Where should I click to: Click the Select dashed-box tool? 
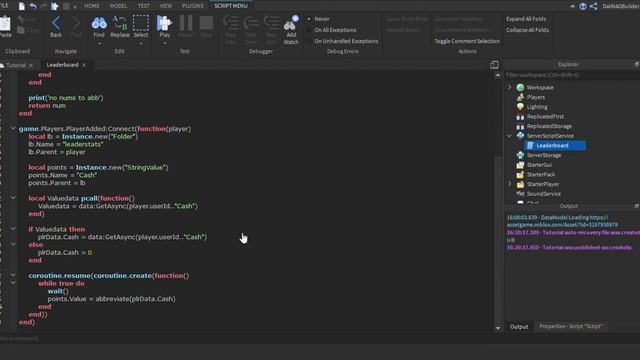click(x=141, y=23)
